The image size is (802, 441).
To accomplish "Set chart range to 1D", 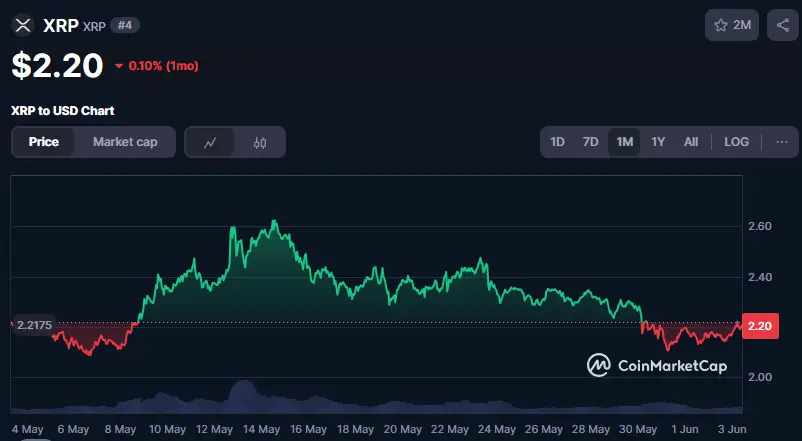I will [558, 142].
